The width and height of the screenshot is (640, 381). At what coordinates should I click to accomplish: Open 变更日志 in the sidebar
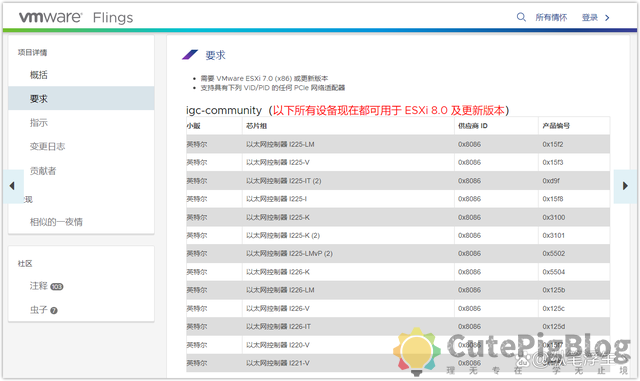point(47,146)
